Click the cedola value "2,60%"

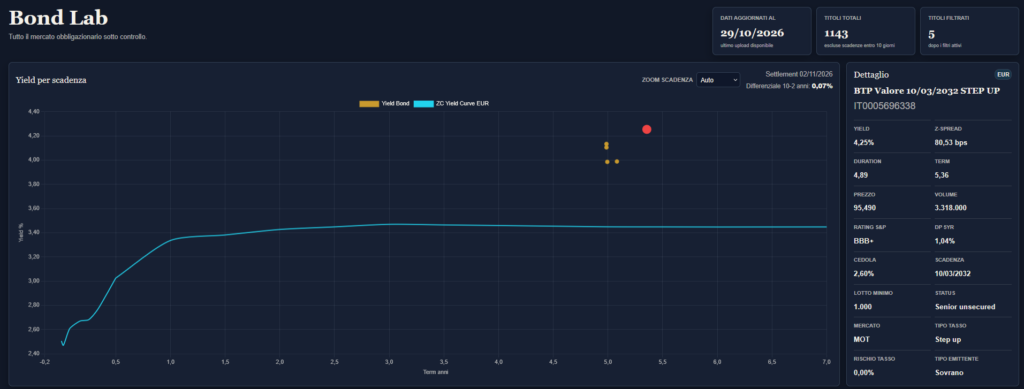coord(864,273)
